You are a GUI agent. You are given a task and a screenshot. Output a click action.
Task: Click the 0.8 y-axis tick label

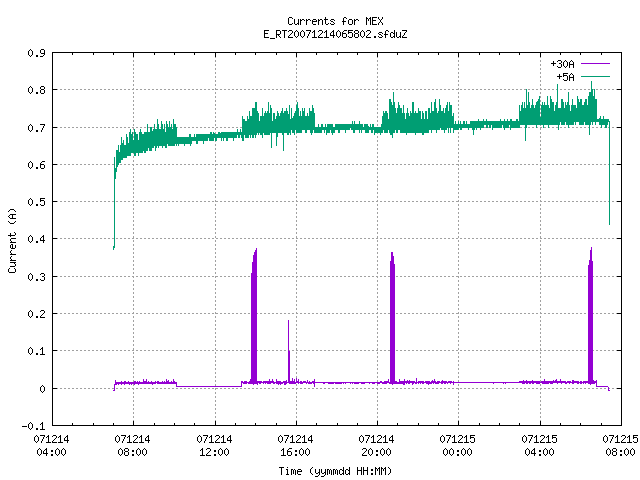coord(36,90)
